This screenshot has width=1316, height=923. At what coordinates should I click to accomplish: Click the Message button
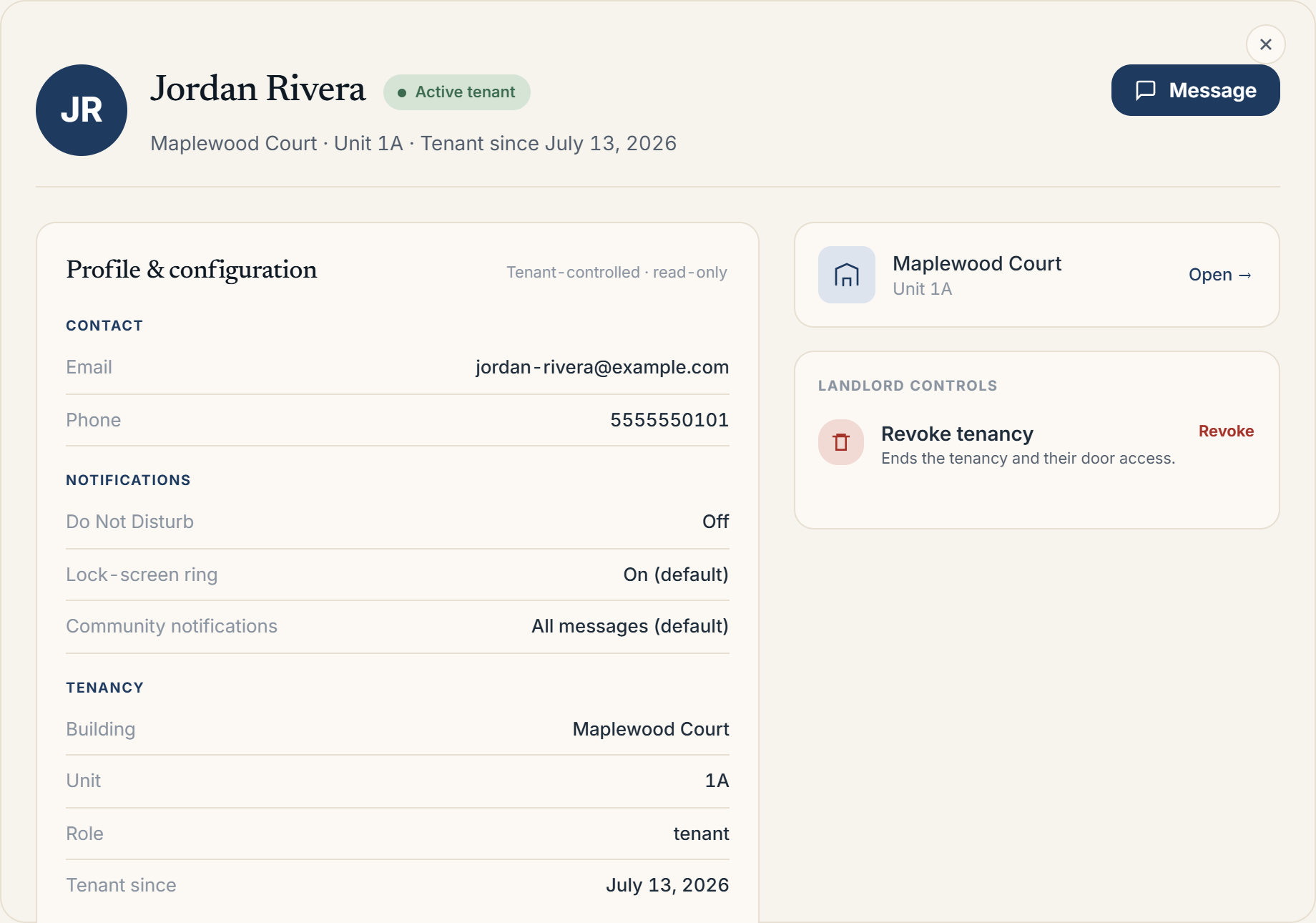point(1195,90)
